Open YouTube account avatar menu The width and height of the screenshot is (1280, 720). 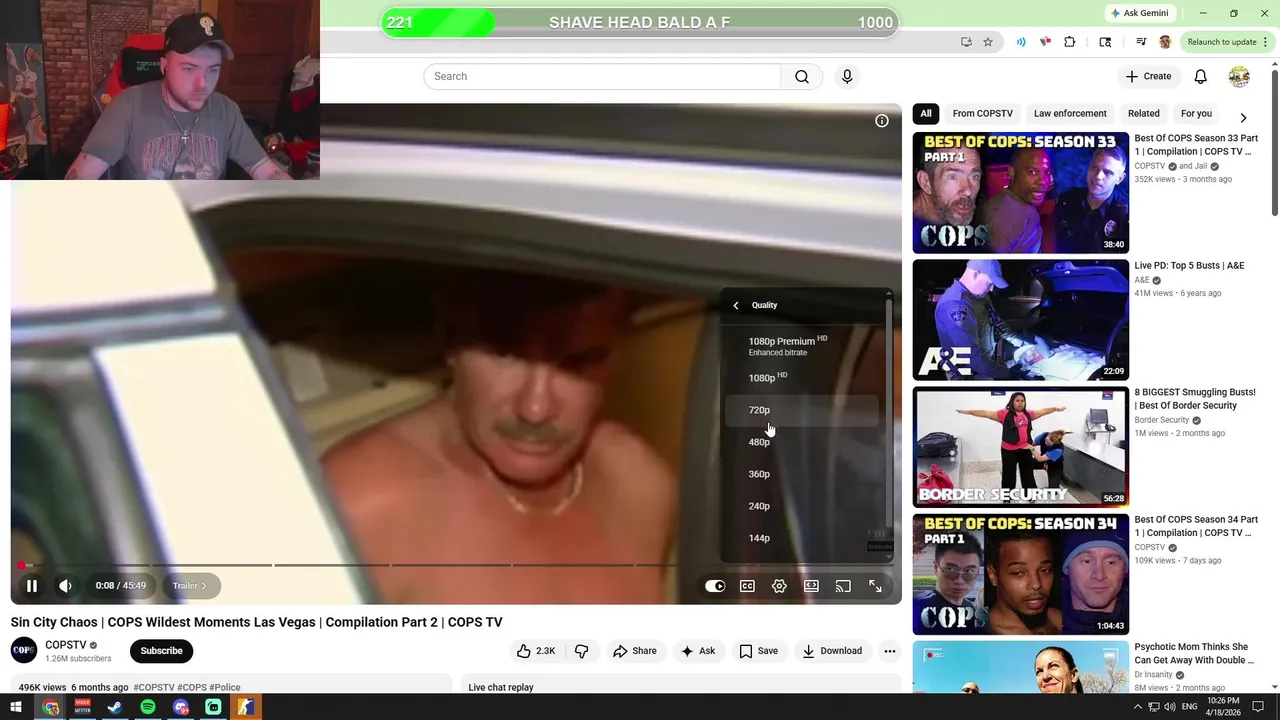(1239, 76)
